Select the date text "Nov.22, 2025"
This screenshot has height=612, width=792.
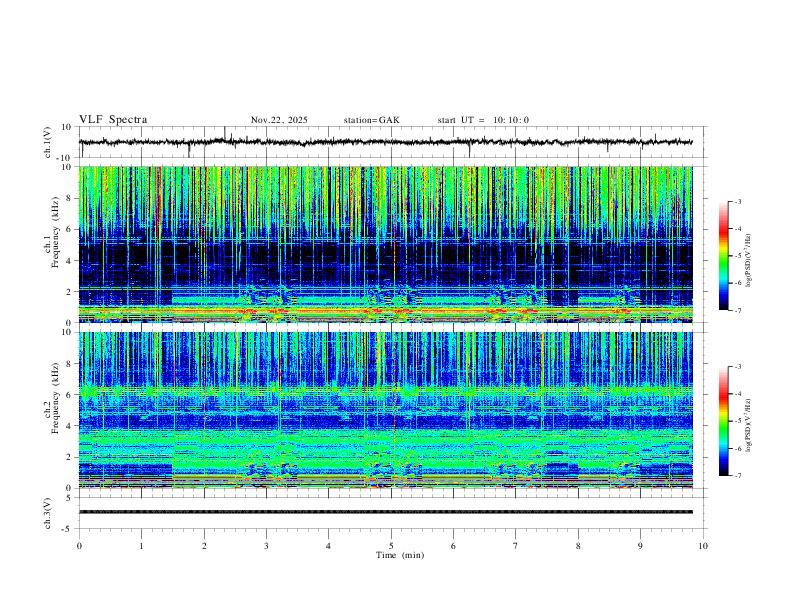[x=279, y=120]
